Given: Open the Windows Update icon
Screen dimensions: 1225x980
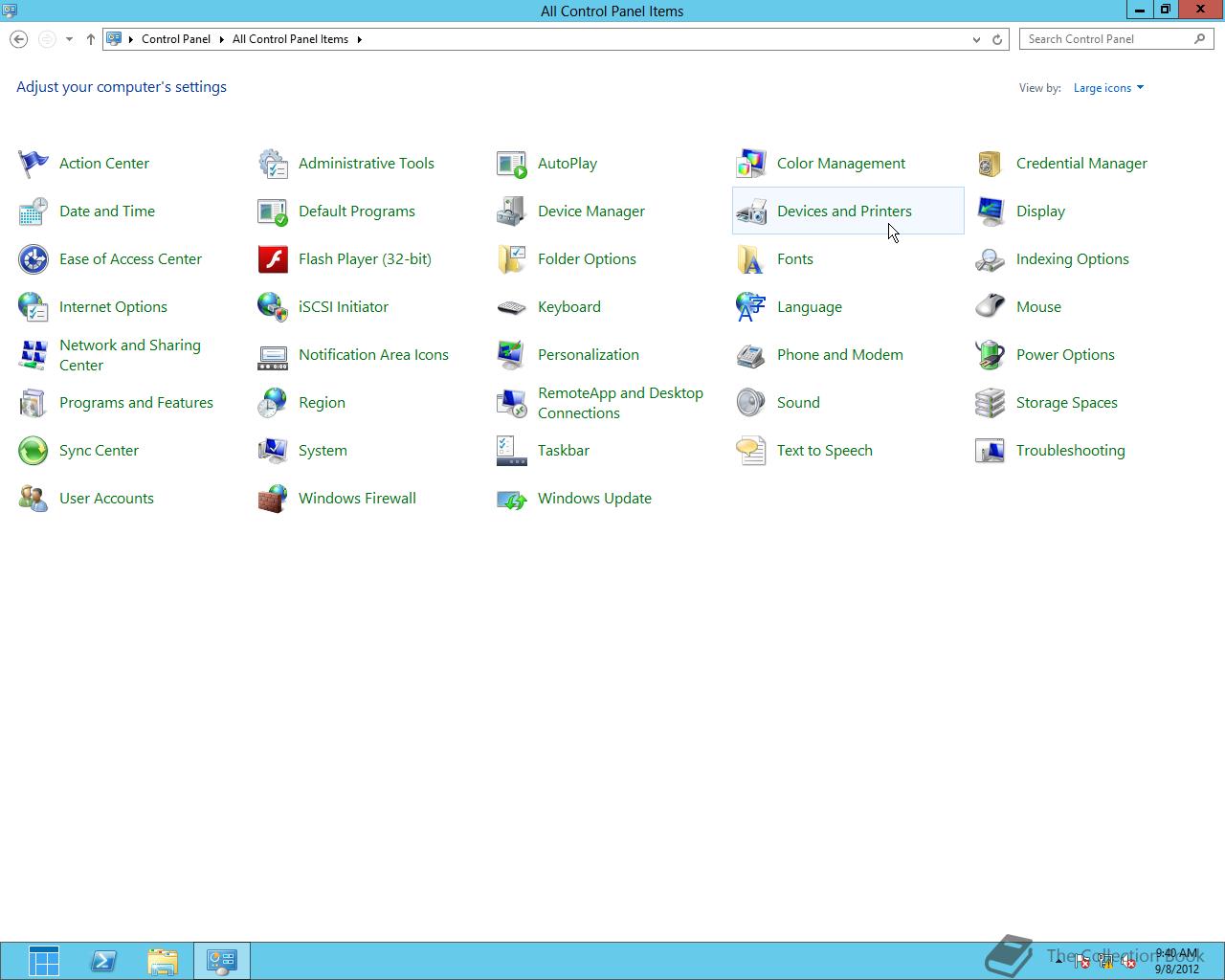Looking at the screenshot, I should point(512,499).
